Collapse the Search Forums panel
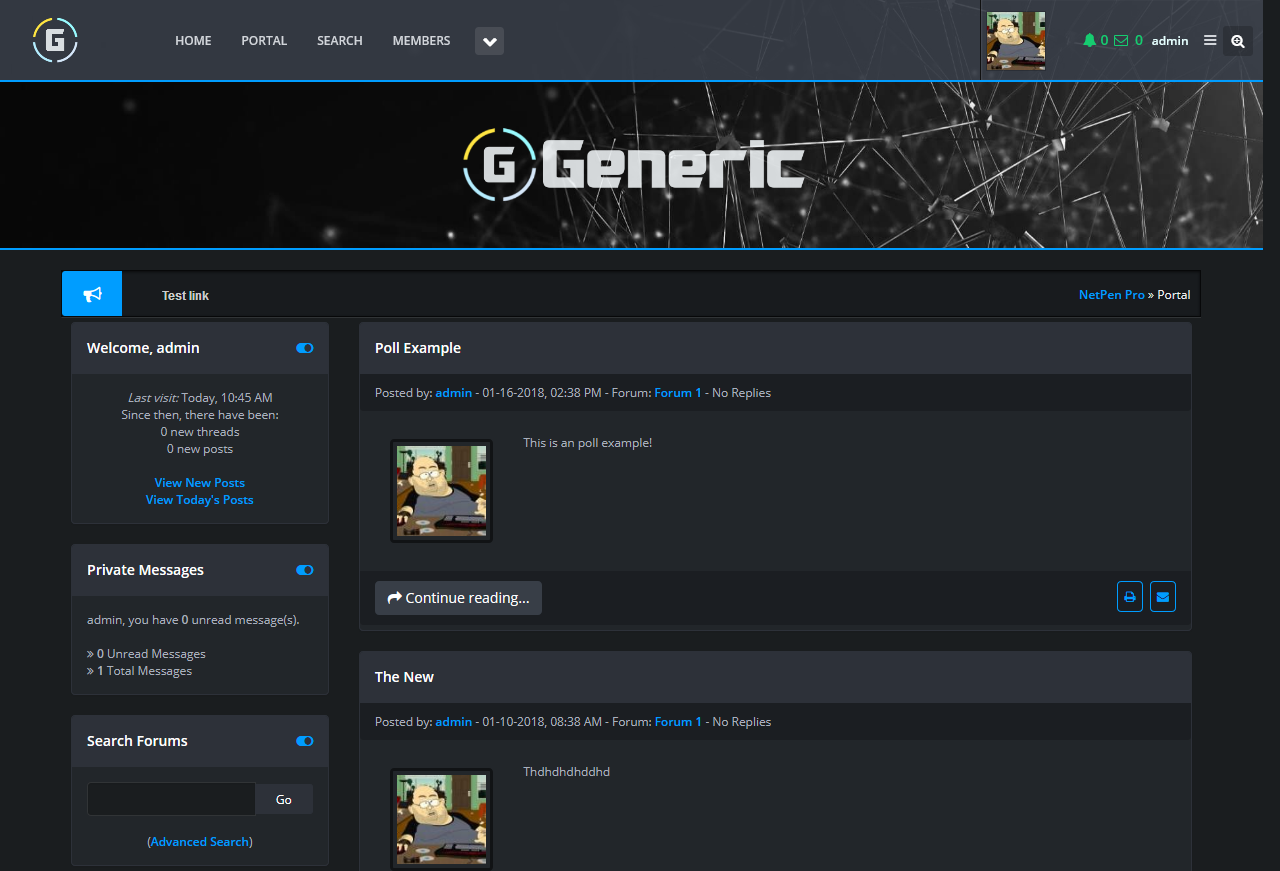The image size is (1280, 871). click(x=304, y=740)
